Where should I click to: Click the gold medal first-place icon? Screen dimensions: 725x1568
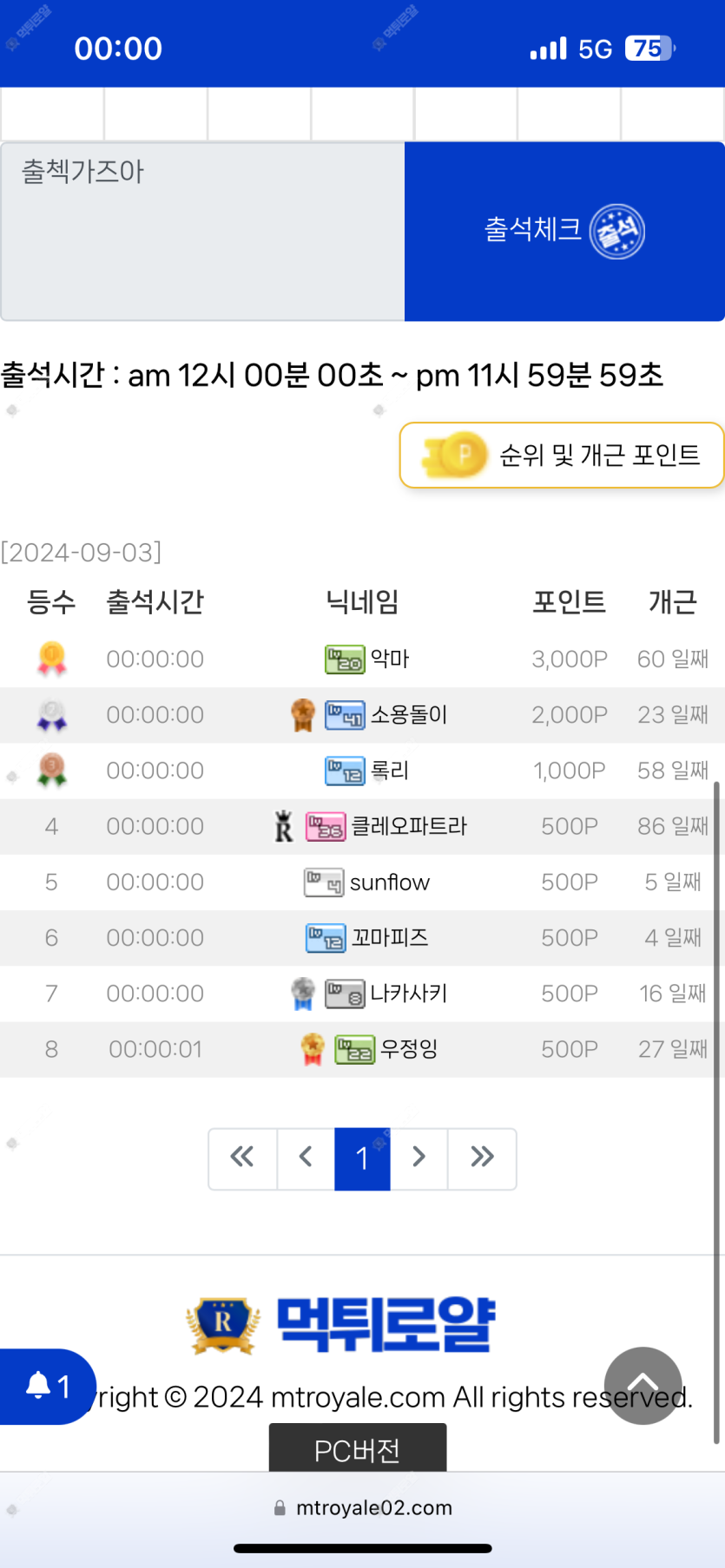[52, 659]
